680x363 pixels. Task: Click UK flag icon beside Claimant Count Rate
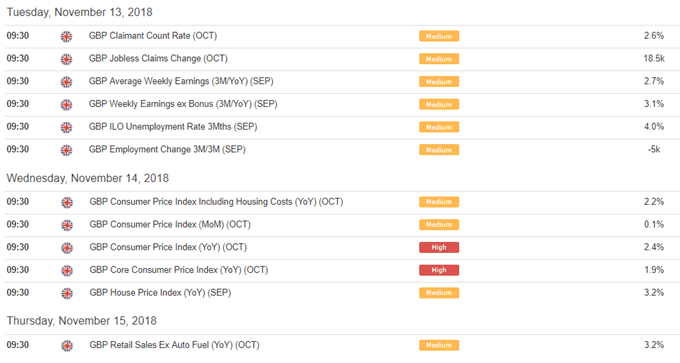66,36
